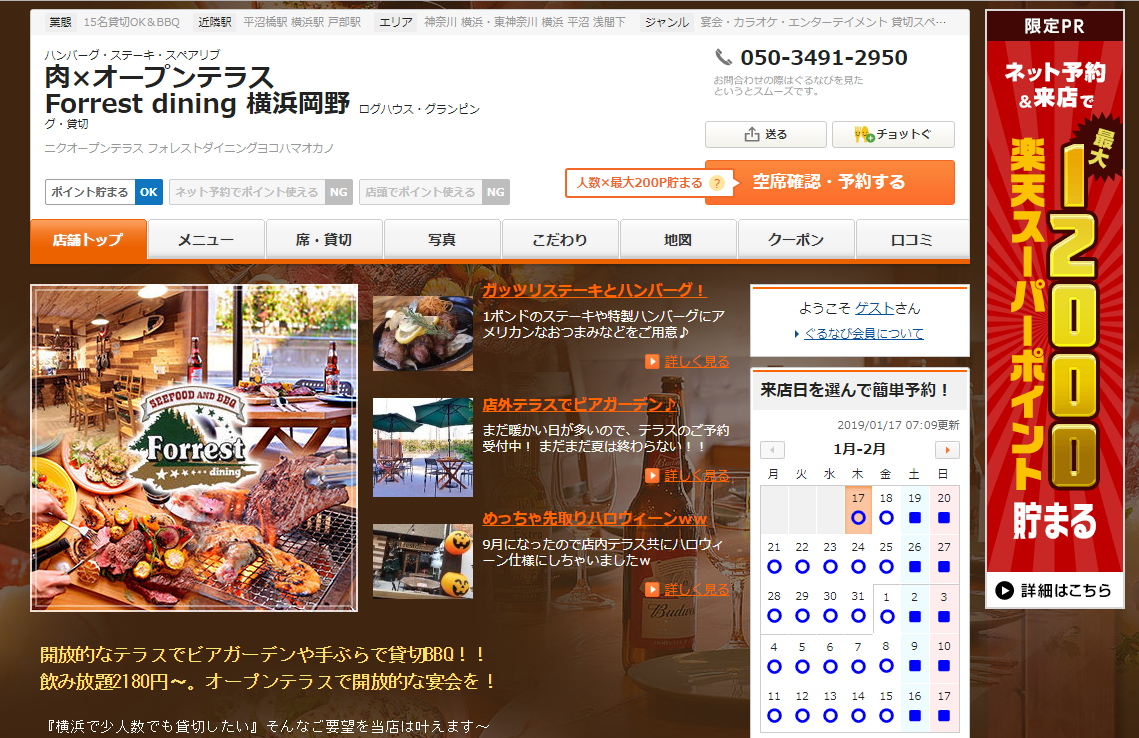Click 空席確認・予約する reservation button
1139x738 pixels.
tap(829, 182)
